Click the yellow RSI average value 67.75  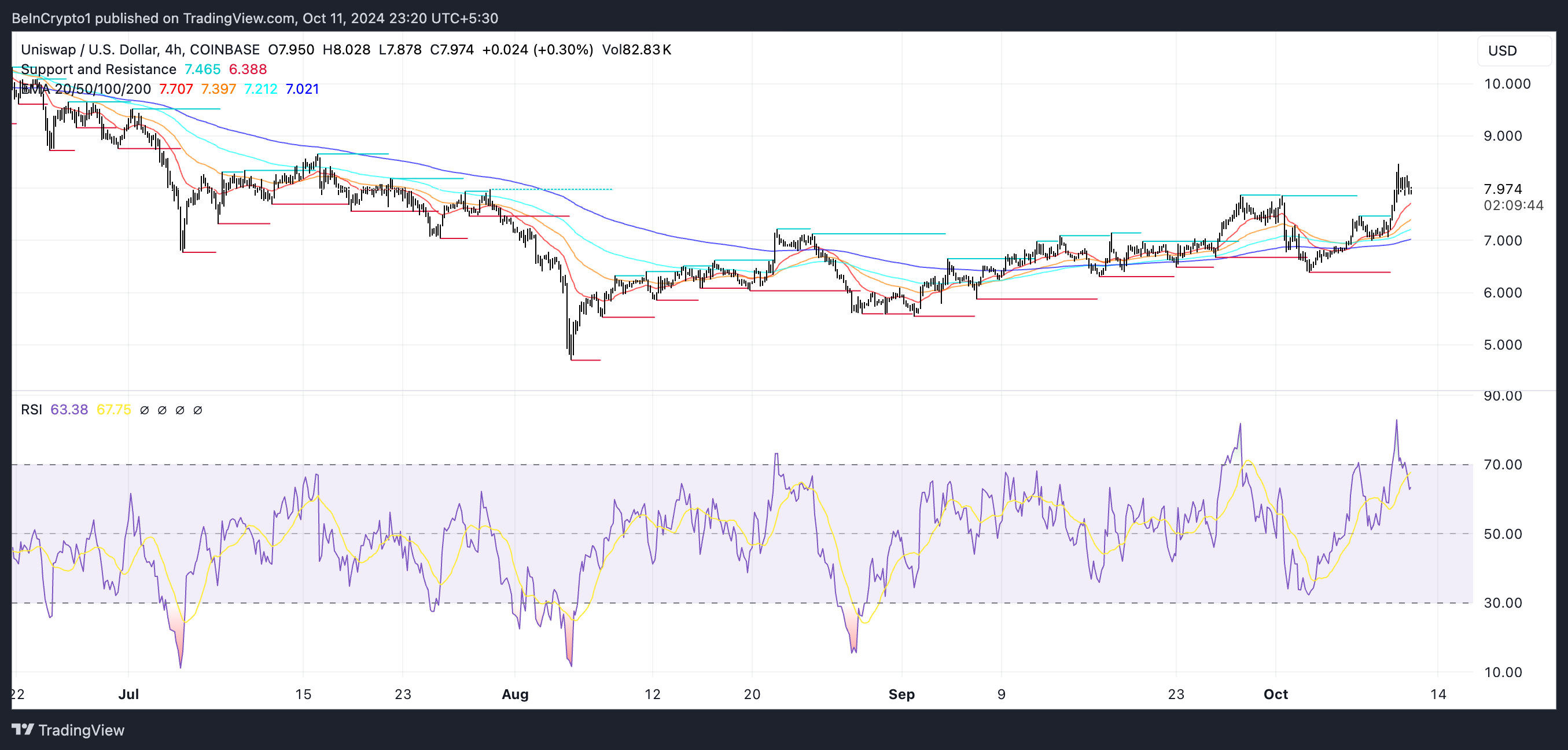coord(114,410)
